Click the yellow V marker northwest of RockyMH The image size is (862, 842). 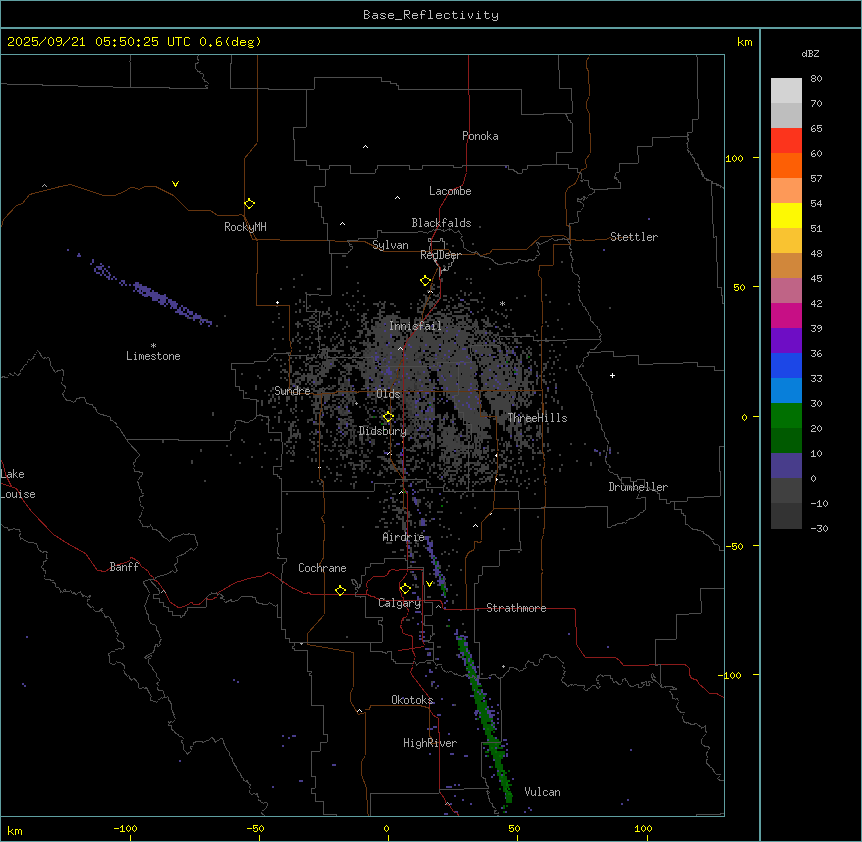point(175,184)
